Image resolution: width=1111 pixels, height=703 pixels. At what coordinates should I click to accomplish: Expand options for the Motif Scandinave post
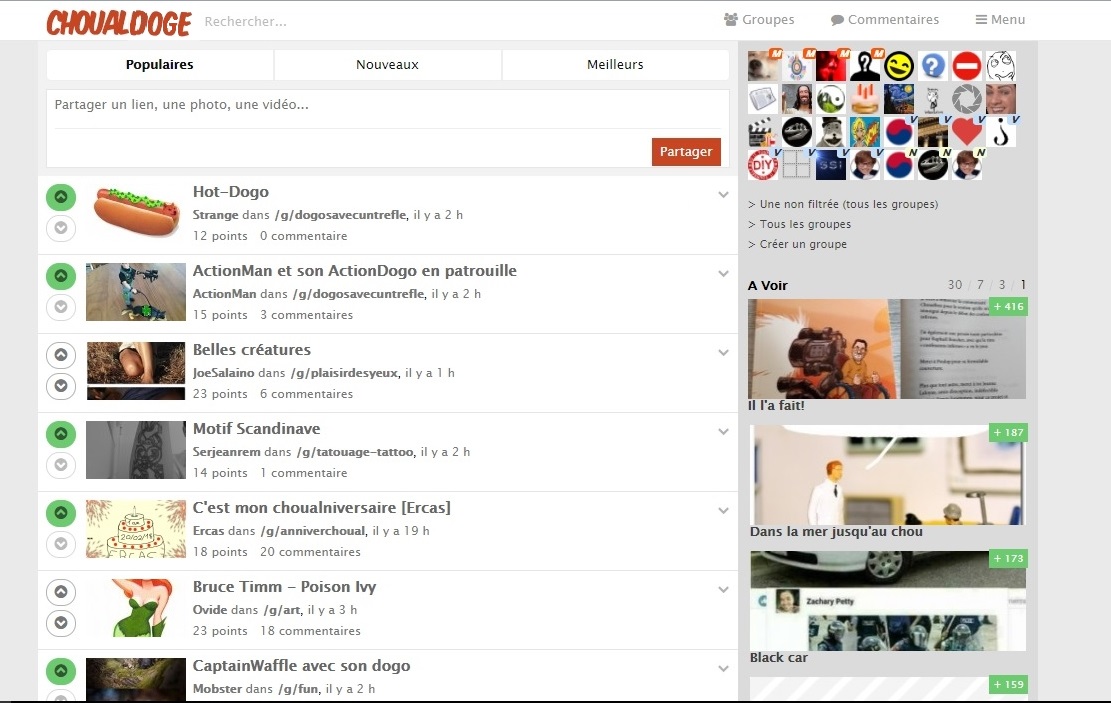(x=723, y=432)
